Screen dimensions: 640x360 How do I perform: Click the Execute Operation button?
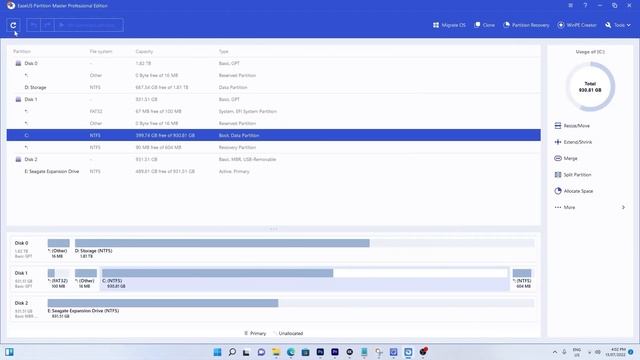tap(89, 25)
